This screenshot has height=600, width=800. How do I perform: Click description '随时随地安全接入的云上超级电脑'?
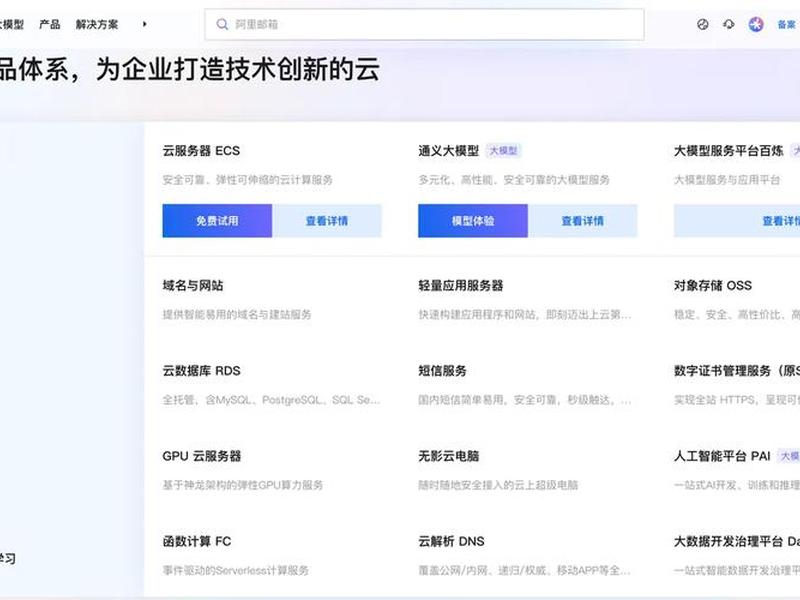[x=498, y=485]
